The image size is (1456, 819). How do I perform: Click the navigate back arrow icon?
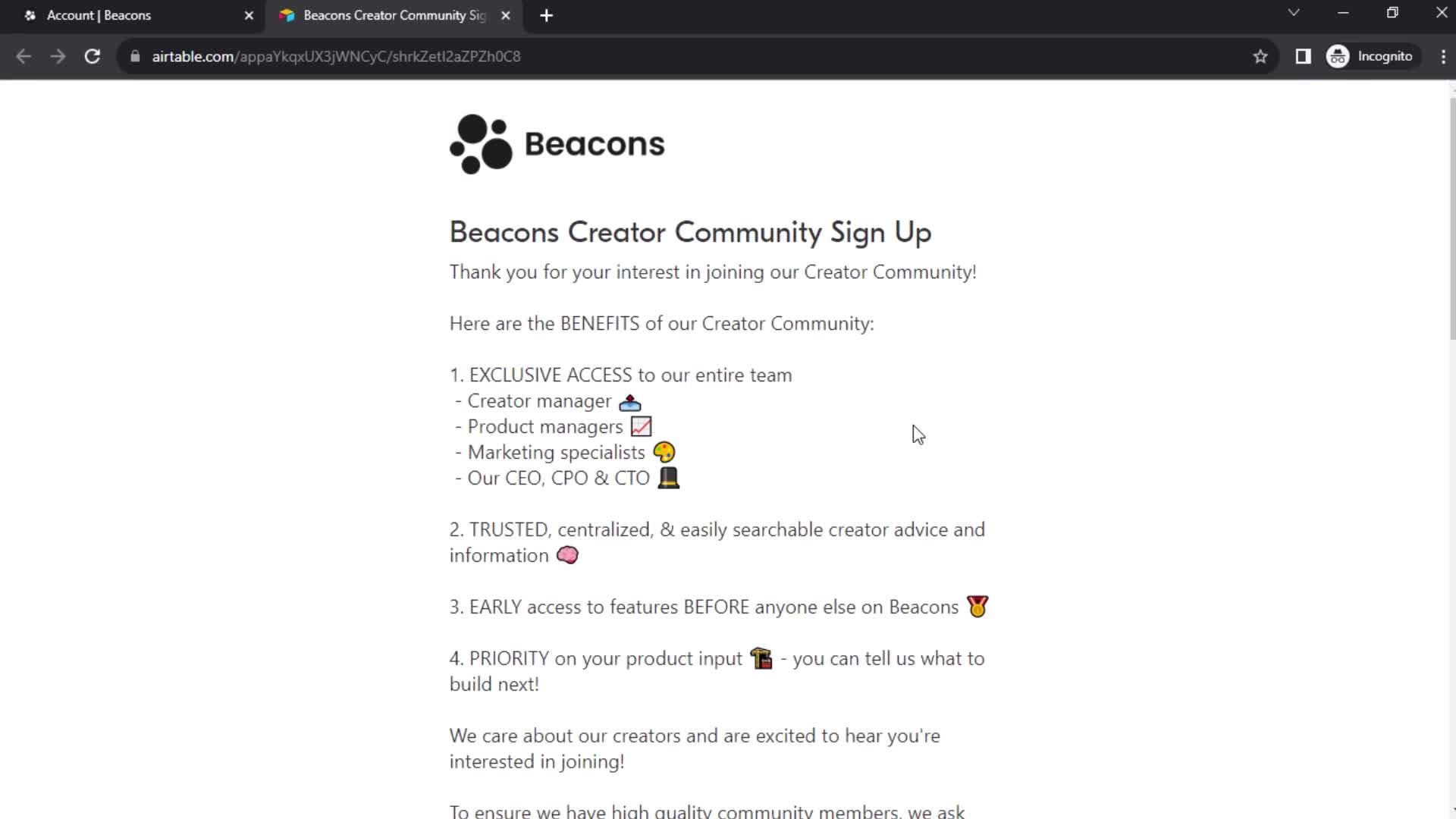pos(24,56)
